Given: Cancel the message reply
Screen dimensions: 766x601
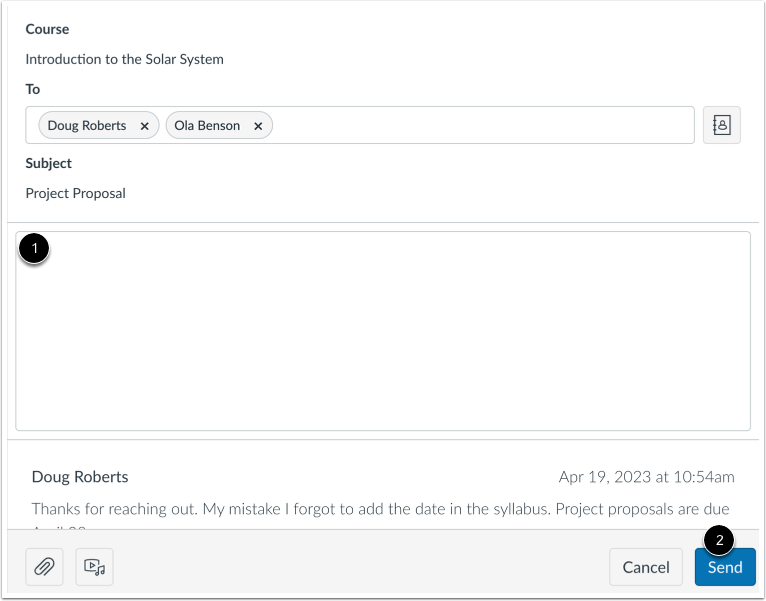Looking at the screenshot, I should click(646, 567).
